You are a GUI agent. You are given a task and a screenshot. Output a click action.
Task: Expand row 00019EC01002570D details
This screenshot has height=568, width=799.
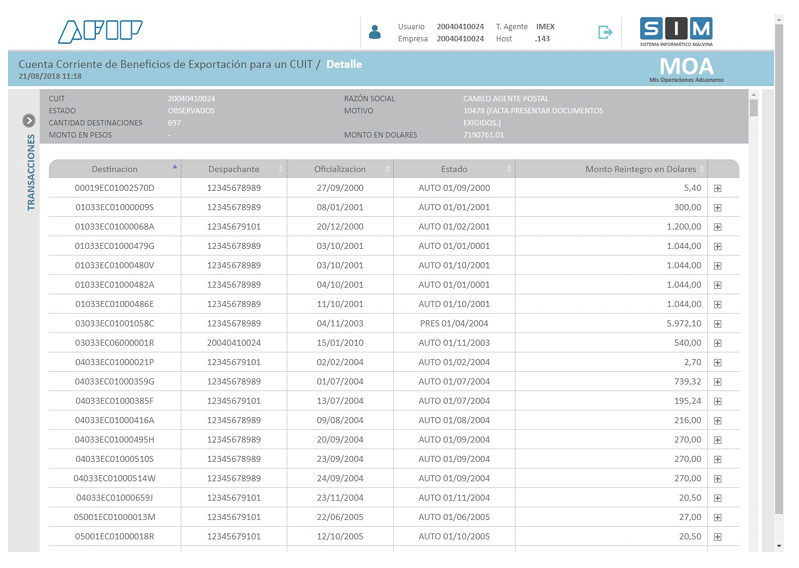tap(717, 188)
